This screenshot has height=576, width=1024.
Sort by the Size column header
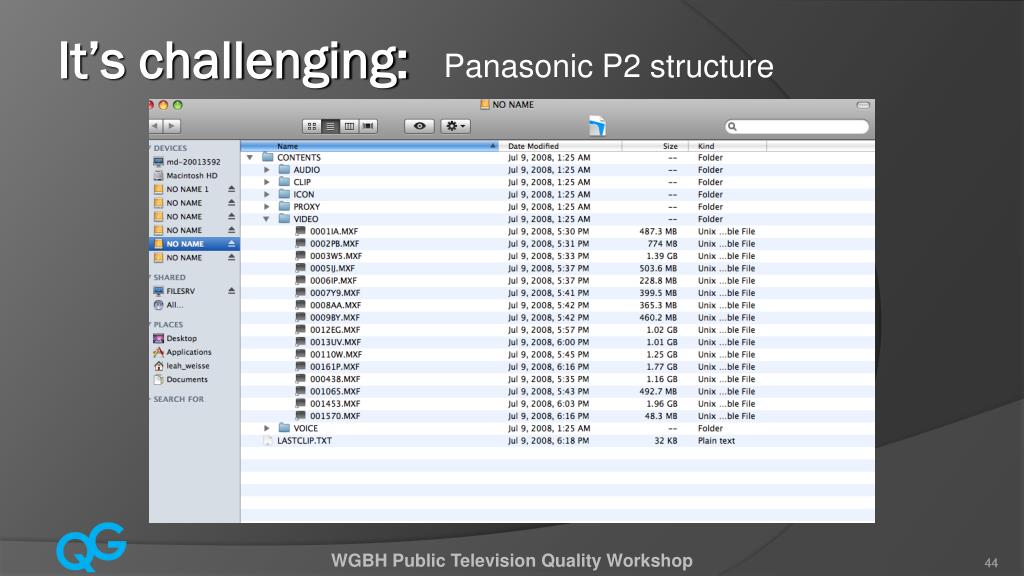[x=655, y=146]
